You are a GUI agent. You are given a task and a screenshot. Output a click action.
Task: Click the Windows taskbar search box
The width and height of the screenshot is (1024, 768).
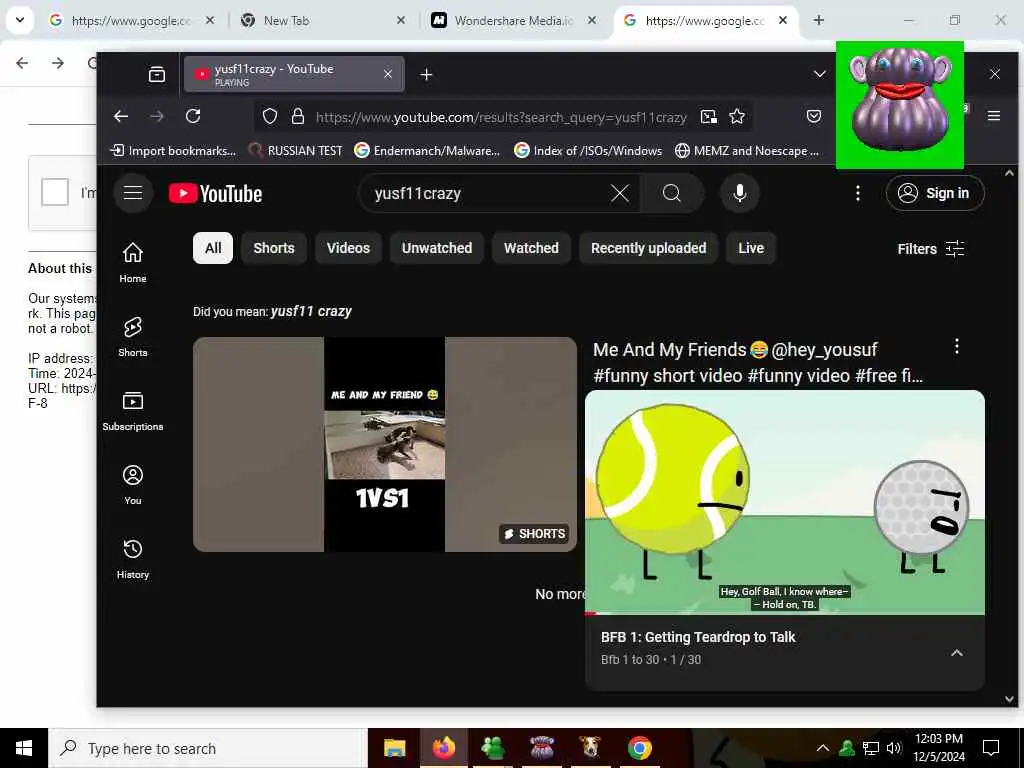pos(208,748)
